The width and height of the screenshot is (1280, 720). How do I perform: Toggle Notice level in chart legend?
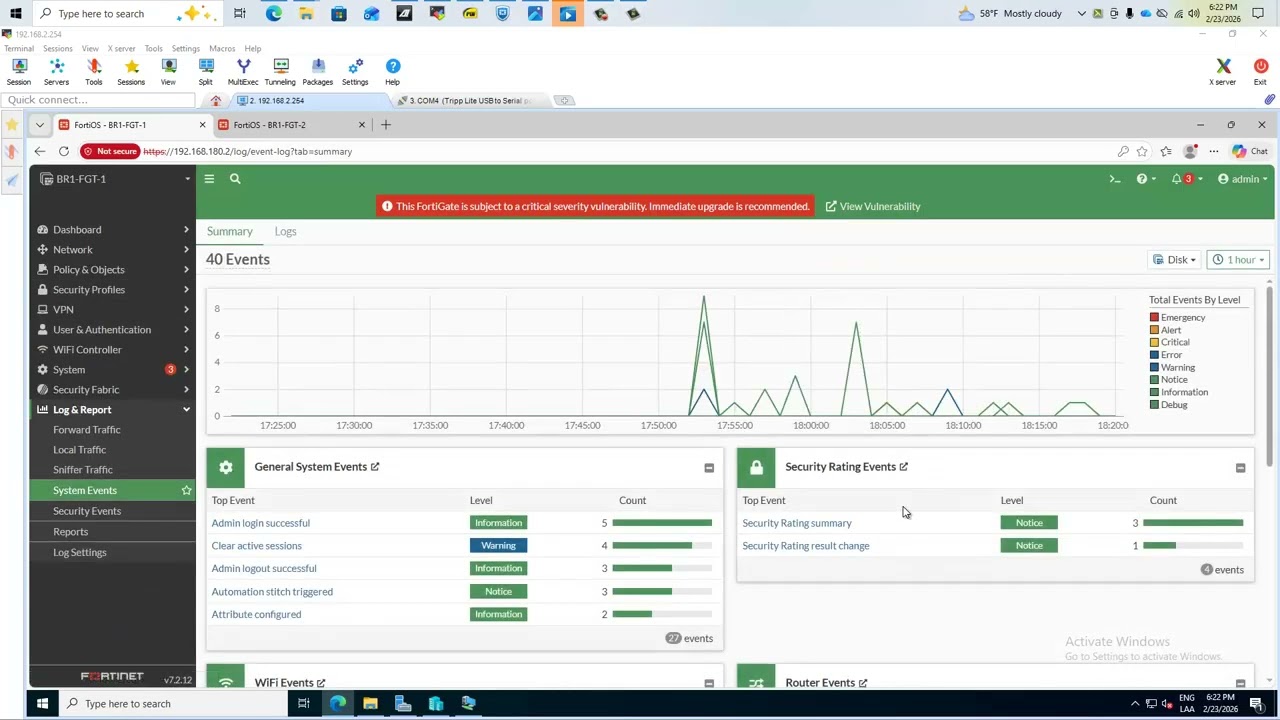coord(1168,380)
